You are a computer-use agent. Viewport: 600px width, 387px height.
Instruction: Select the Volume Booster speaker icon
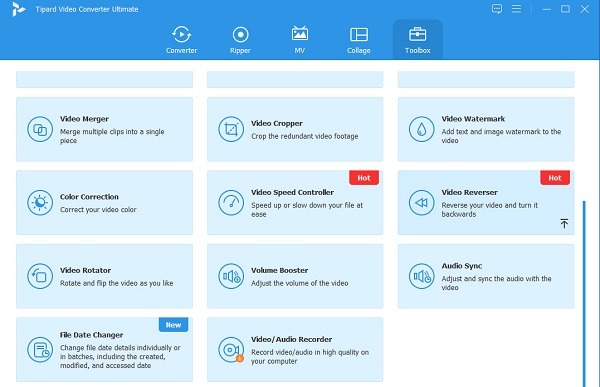[x=231, y=276]
